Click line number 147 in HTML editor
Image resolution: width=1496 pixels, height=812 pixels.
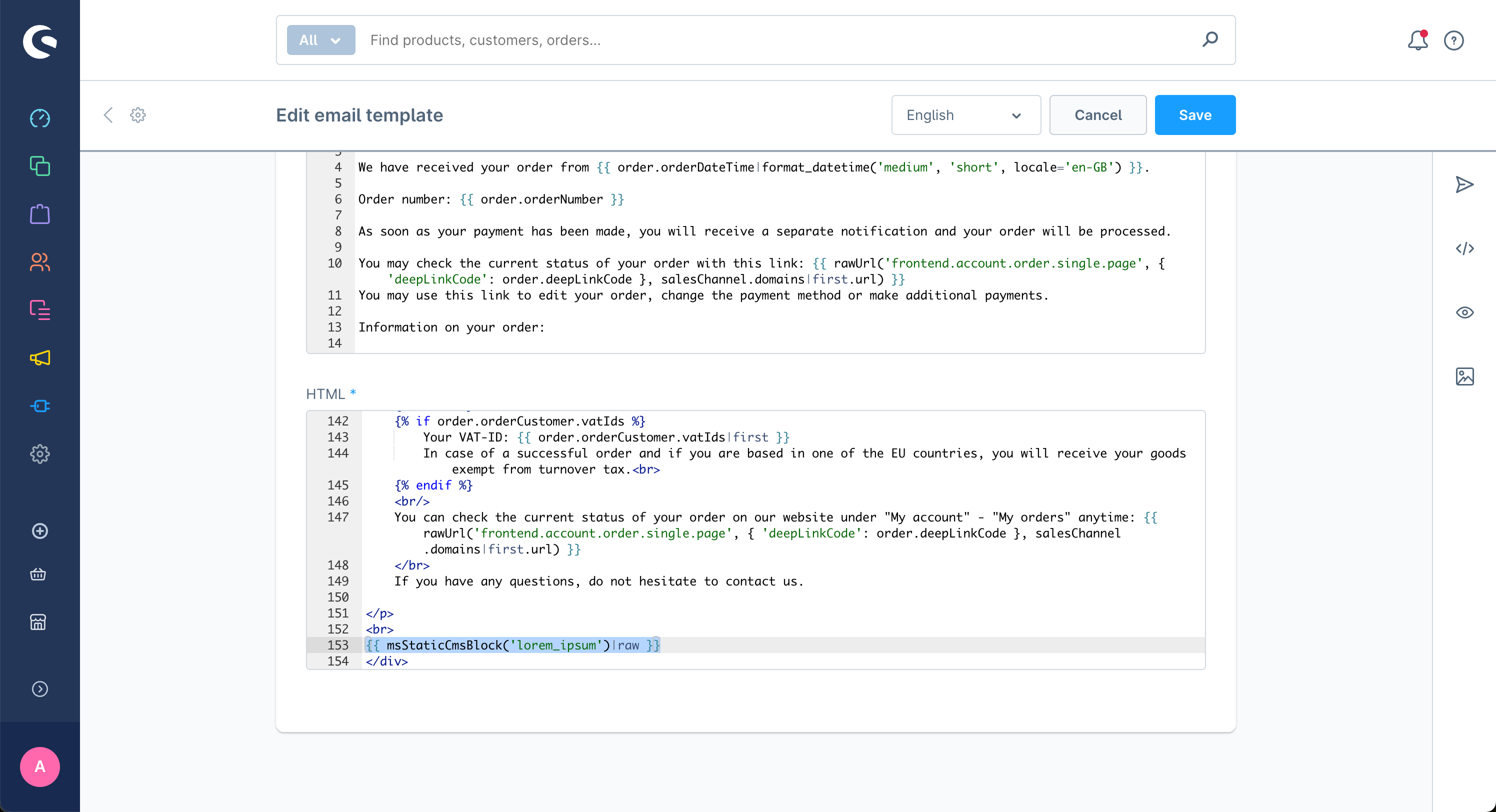337,517
